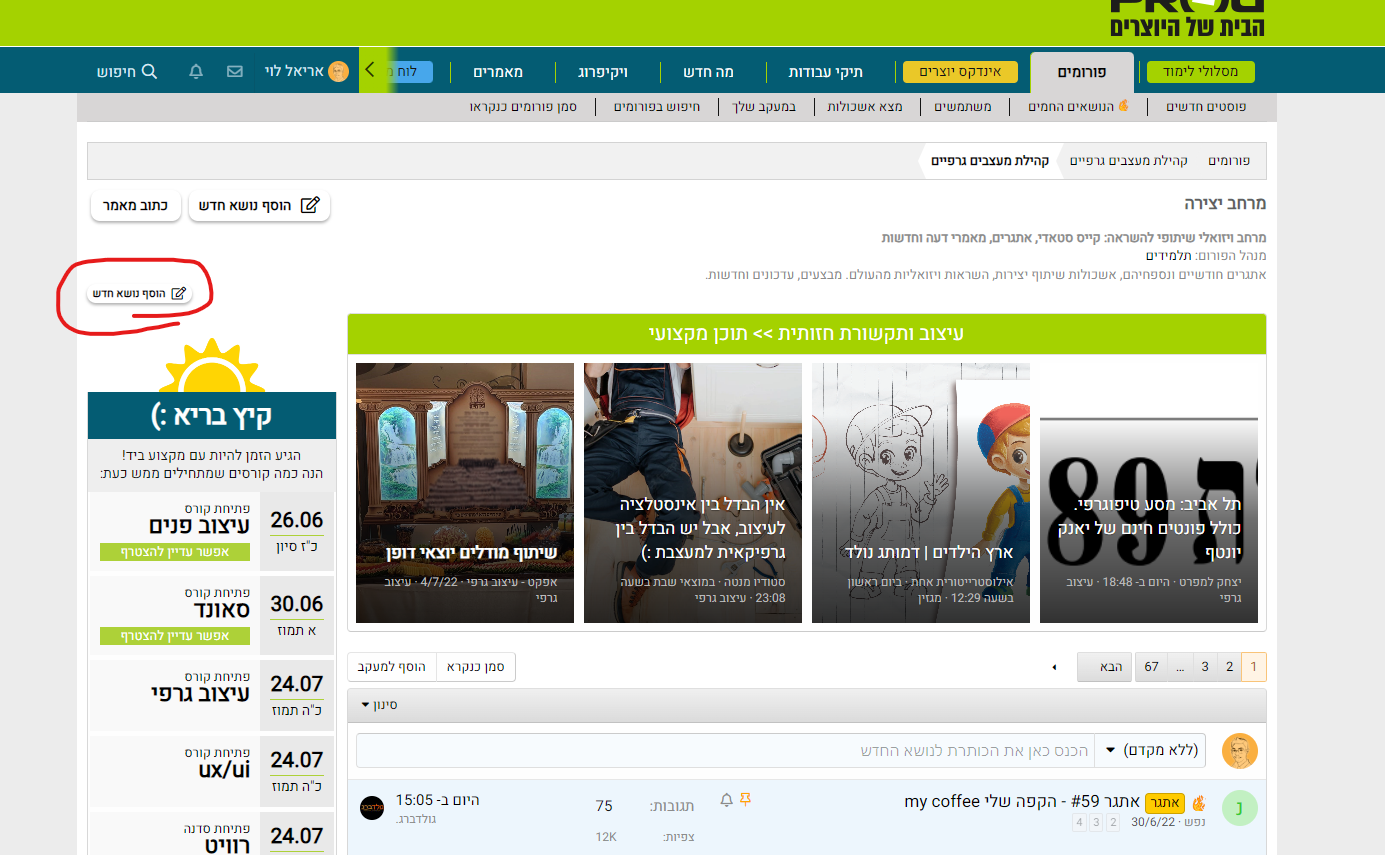Viewport: 1385px width, 855px height.
Task: Open the שיתוף מודלים יוצאי דופן card
Action: (x=465, y=493)
